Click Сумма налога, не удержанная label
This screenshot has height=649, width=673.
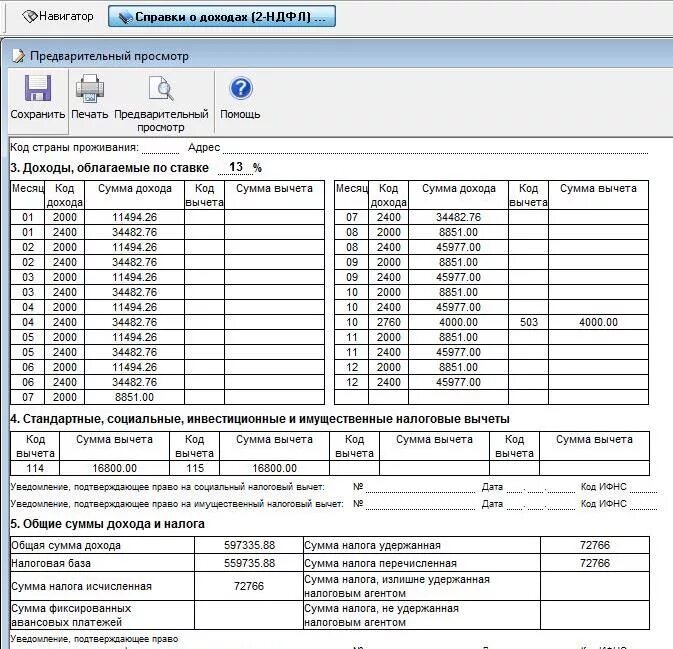pyautogui.click(x=382, y=615)
